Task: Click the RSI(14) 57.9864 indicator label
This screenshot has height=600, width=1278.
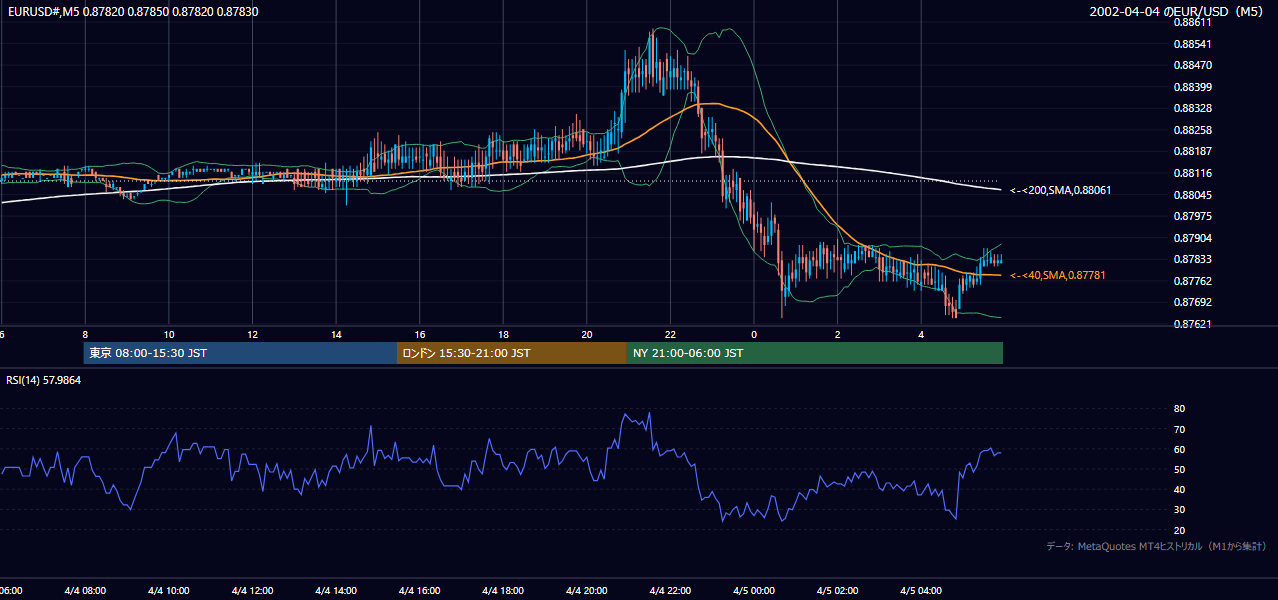Action: click(x=43, y=380)
